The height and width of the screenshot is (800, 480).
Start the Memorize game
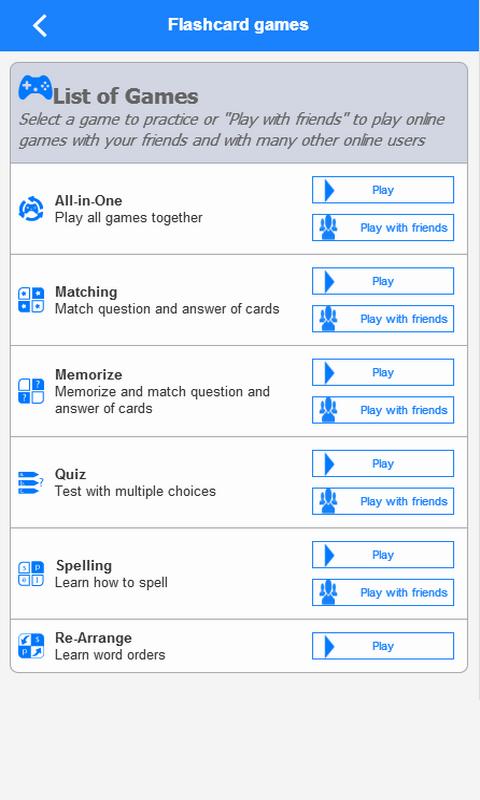click(x=383, y=372)
